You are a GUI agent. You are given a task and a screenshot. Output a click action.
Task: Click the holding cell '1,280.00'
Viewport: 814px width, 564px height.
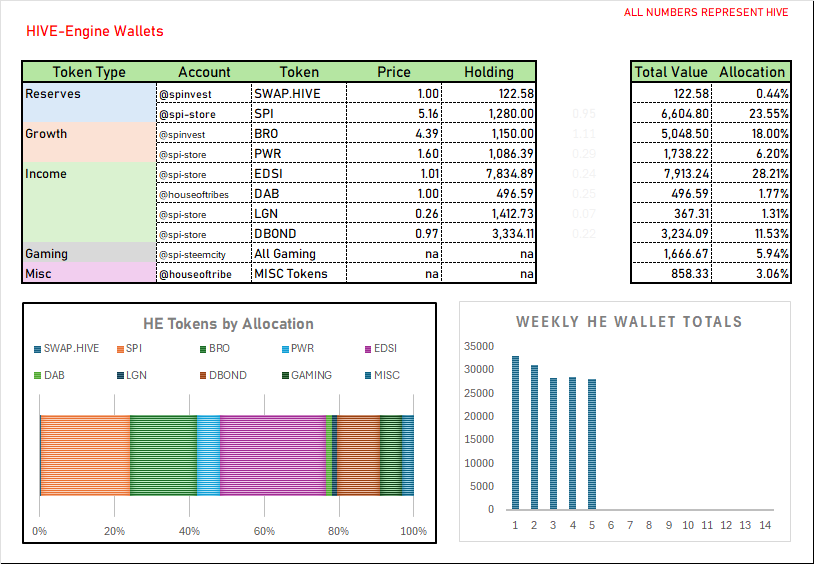click(489, 114)
